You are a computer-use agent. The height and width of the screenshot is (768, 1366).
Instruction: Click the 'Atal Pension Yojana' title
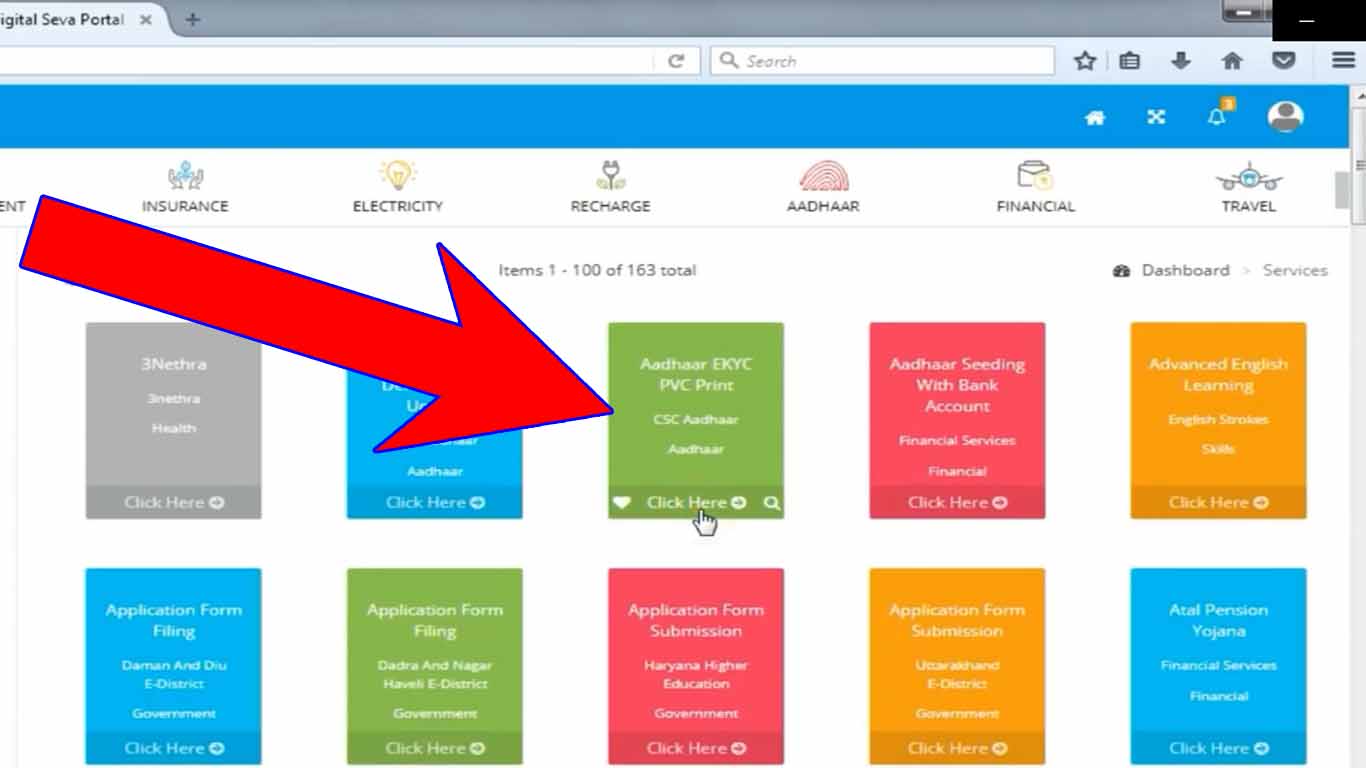1218,620
